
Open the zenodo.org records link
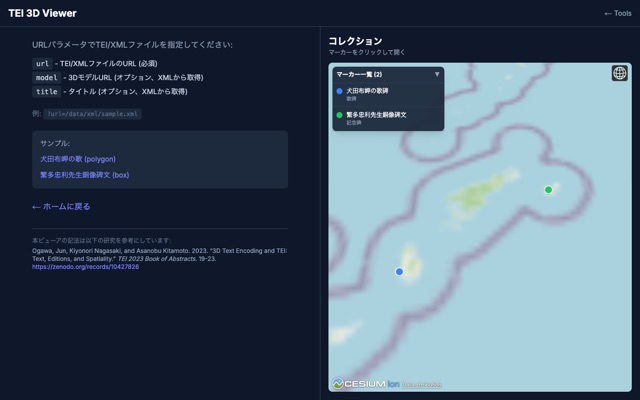point(85,267)
